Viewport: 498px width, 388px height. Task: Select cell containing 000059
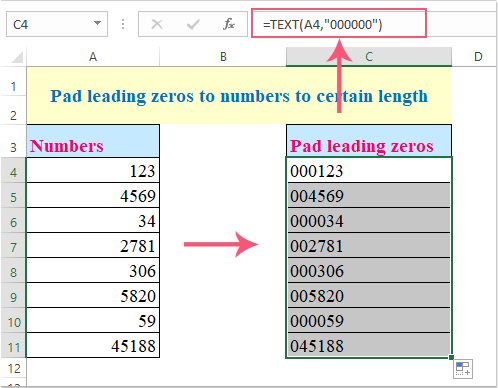(369, 320)
